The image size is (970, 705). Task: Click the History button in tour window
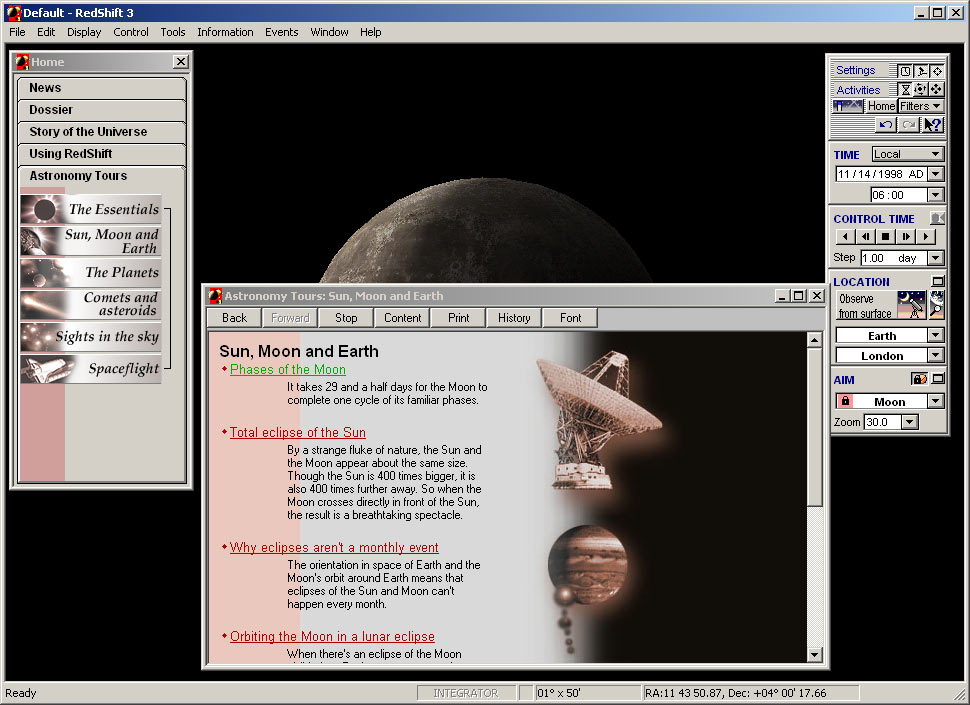tap(514, 318)
